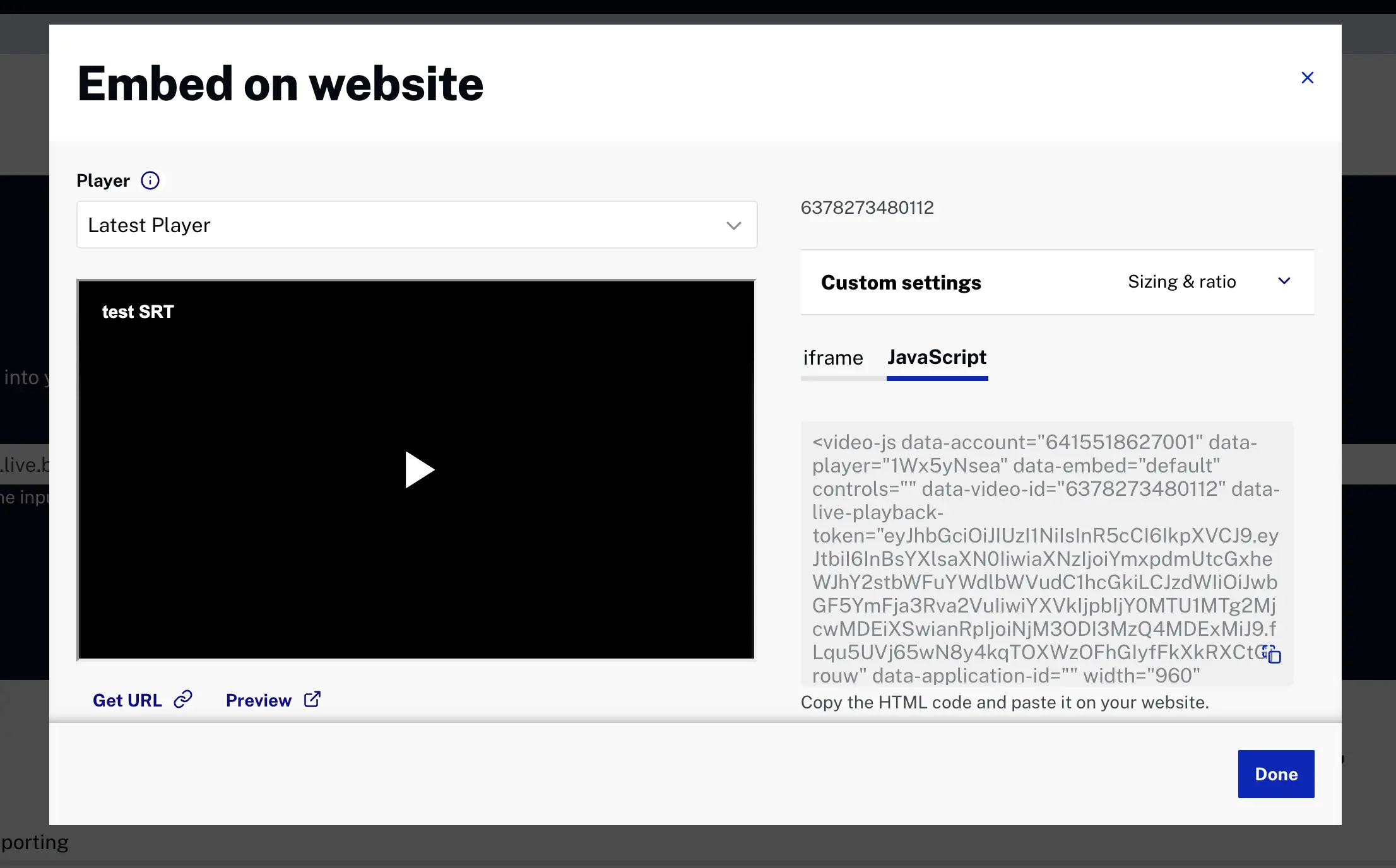Screen dimensions: 1396x868
Task: Click the chevron beside Sizing & ratio
Action: (x=1284, y=281)
